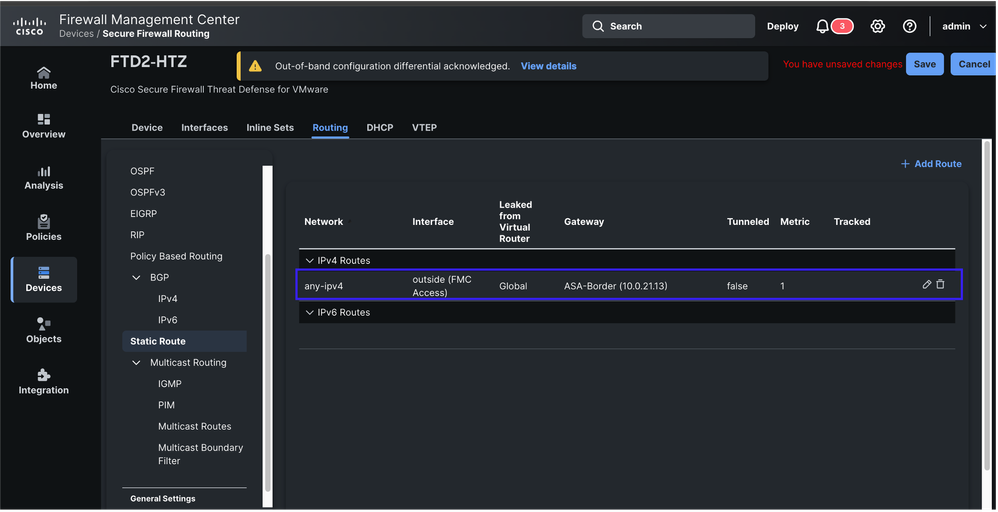
Task: Select IPv4 under BGP
Action: [x=168, y=299]
